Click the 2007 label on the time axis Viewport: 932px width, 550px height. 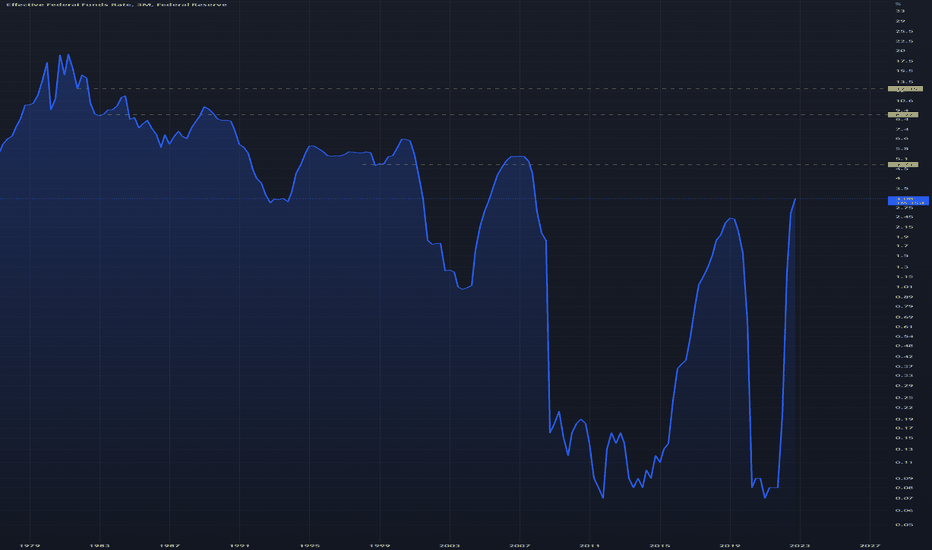[x=519, y=545]
